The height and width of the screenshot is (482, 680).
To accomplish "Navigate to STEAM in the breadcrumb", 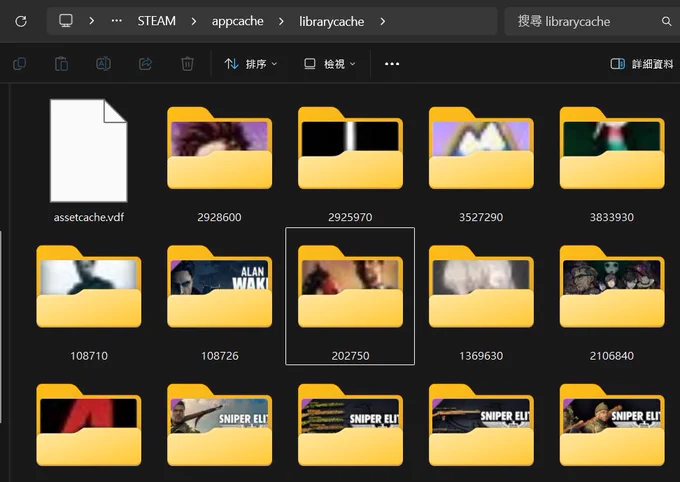I will pos(157,21).
